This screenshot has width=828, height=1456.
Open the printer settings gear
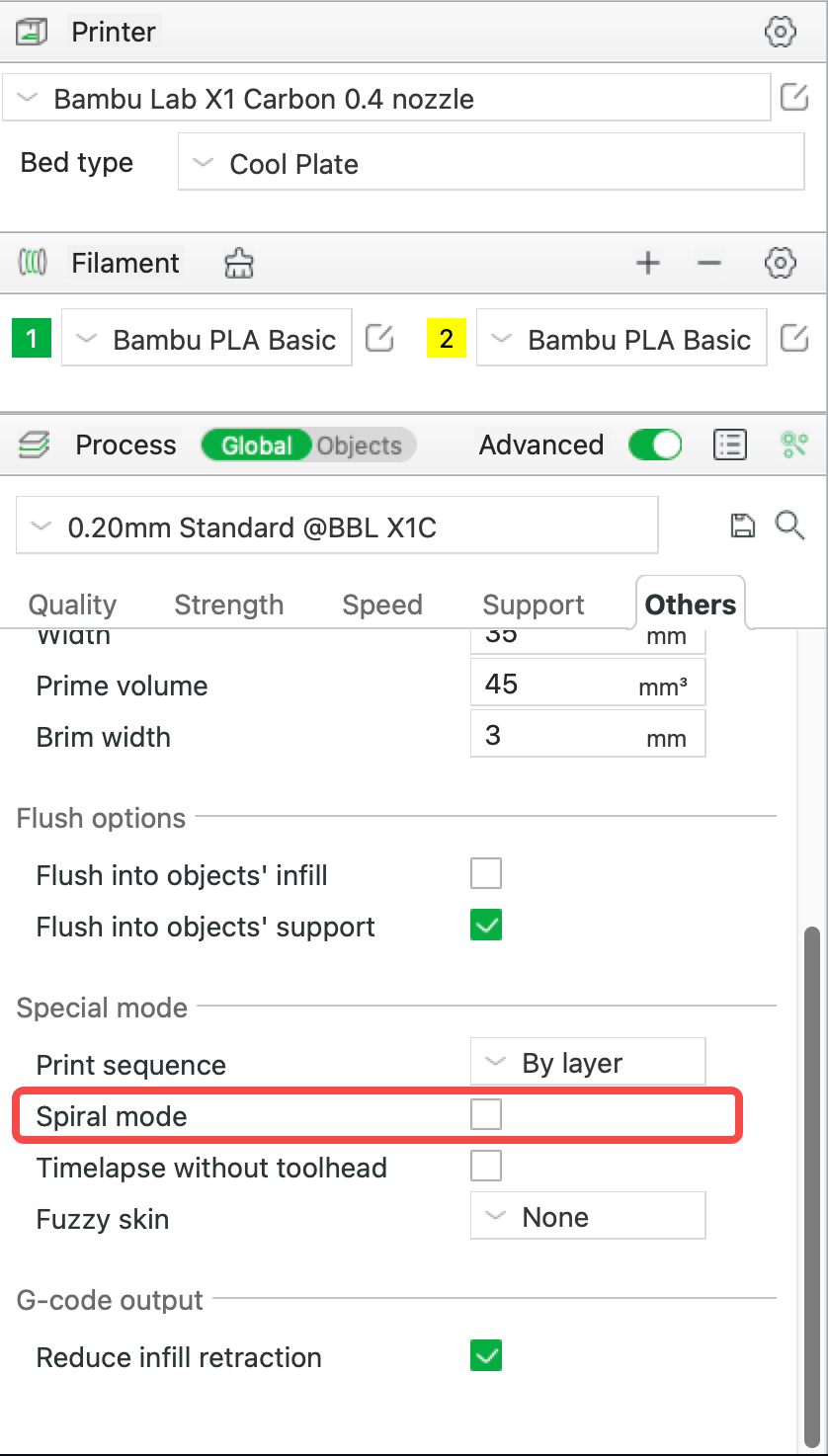point(780,31)
